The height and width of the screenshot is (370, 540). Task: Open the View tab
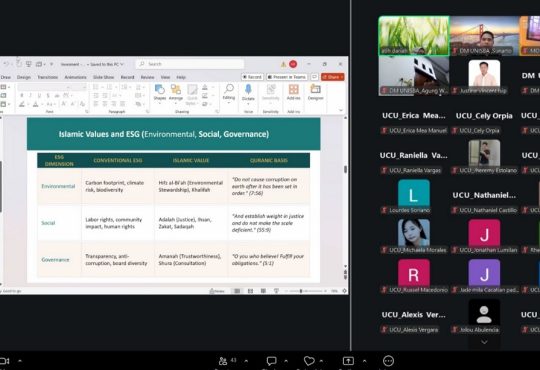point(165,77)
